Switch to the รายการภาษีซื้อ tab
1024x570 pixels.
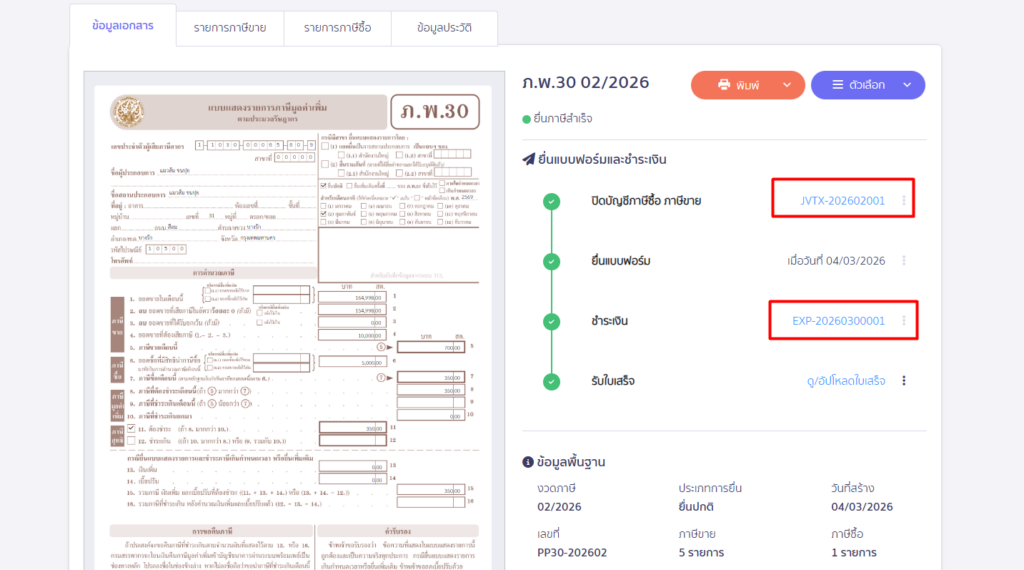[x=337, y=28]
